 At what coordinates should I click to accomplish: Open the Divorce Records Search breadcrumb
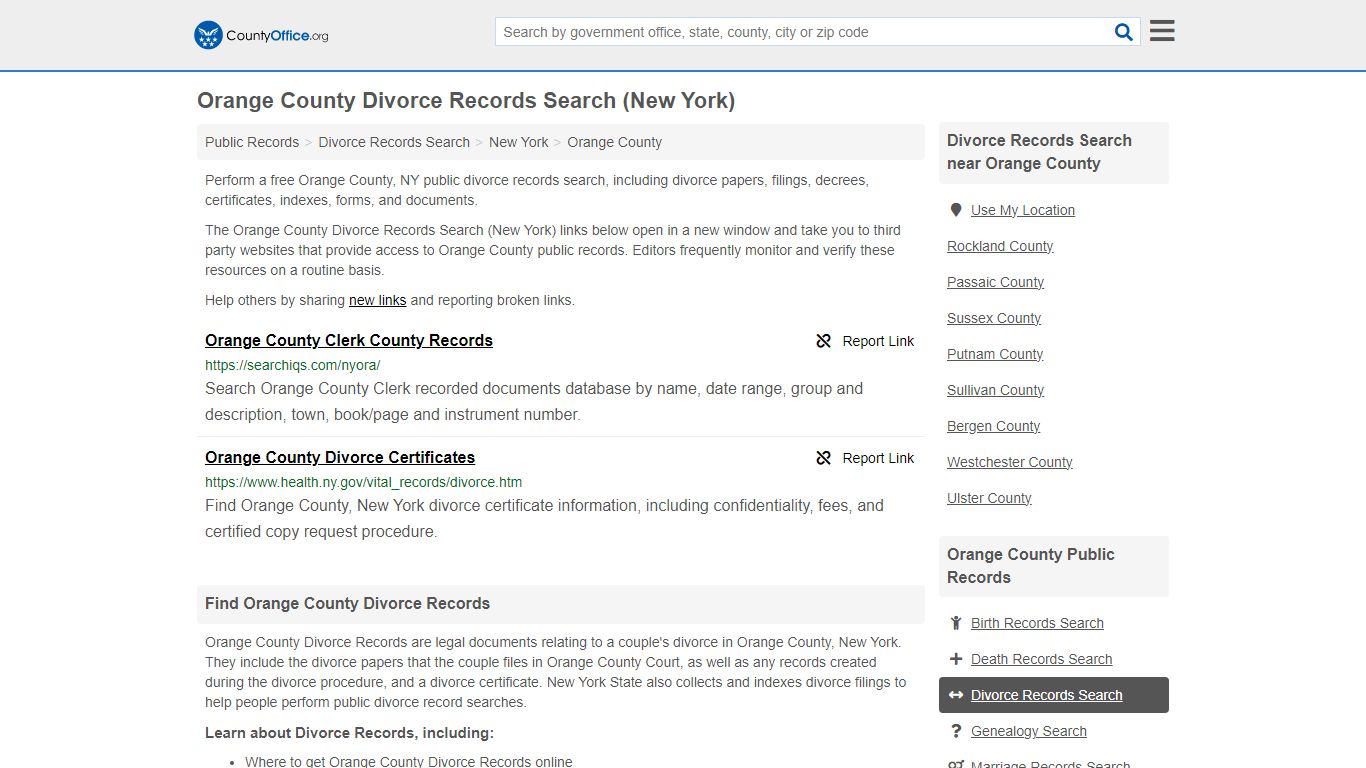(394, 142)
